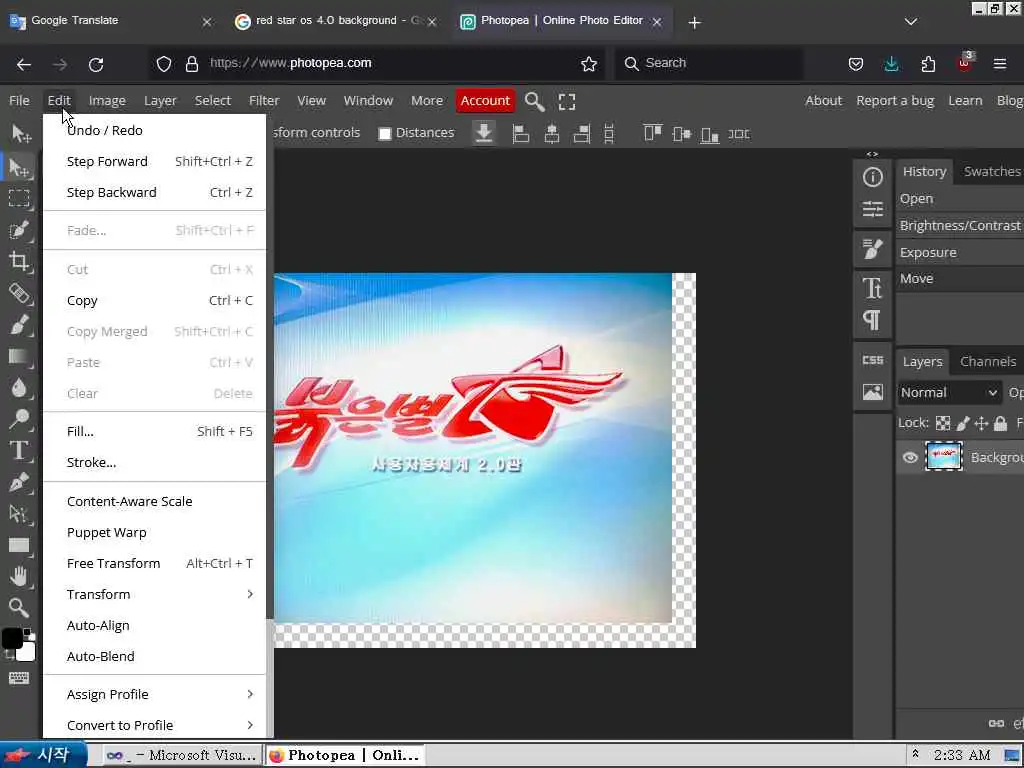Screen dimensions: 1024x768
Task: Collapse side panels with the <> arrows
Action: click(872, 154)
